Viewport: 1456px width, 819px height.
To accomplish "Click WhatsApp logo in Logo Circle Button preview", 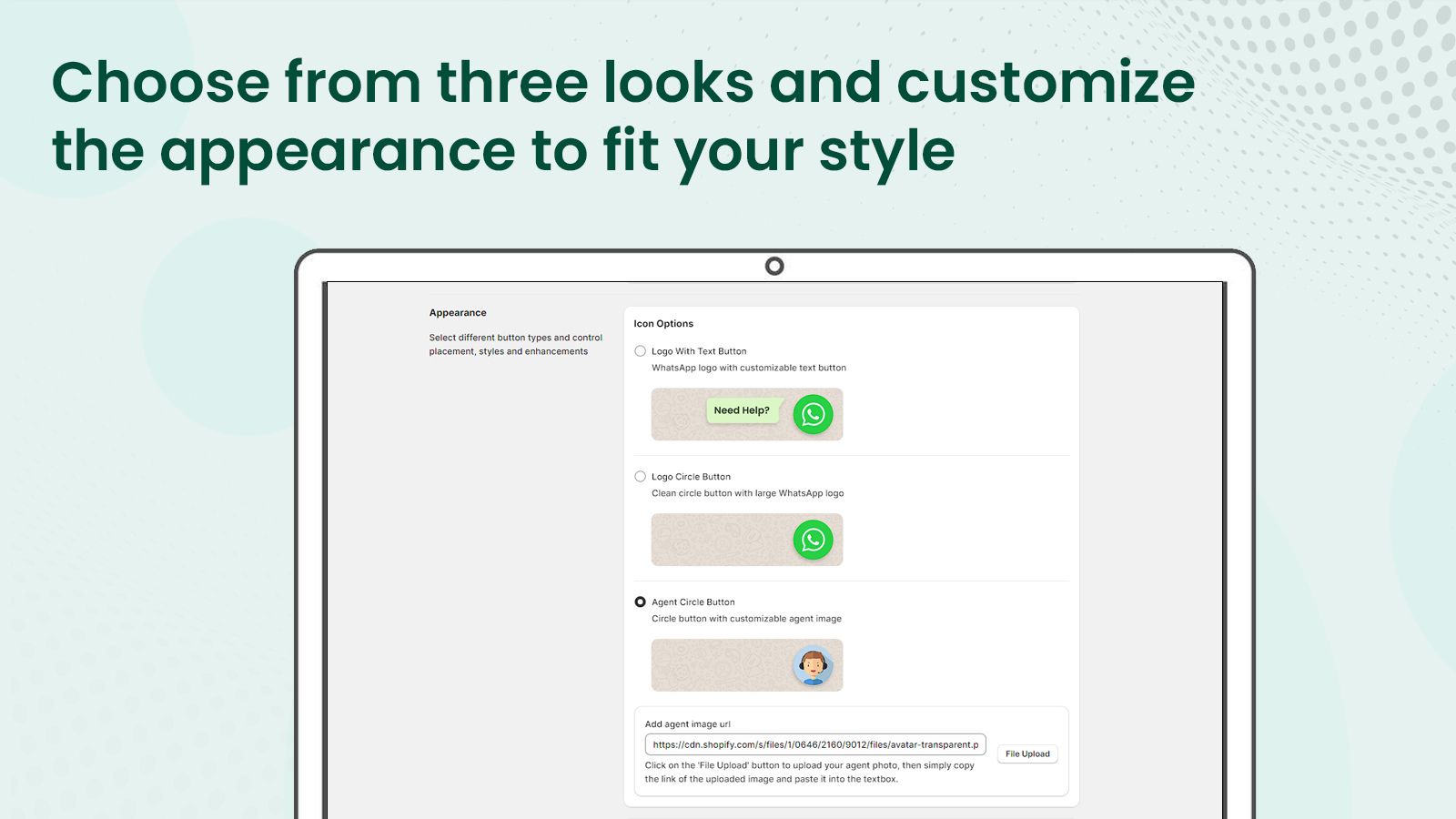I will (813, 541).
